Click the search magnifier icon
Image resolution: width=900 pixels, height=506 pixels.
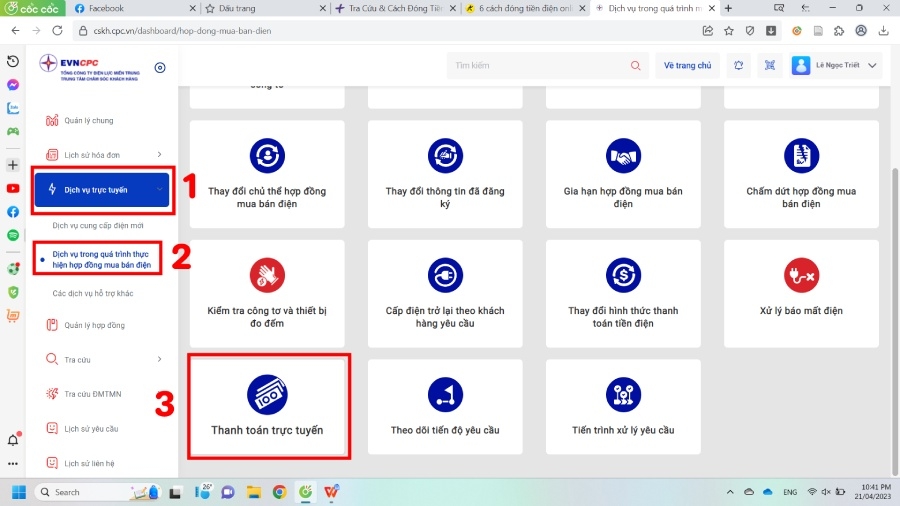point(635,65)
